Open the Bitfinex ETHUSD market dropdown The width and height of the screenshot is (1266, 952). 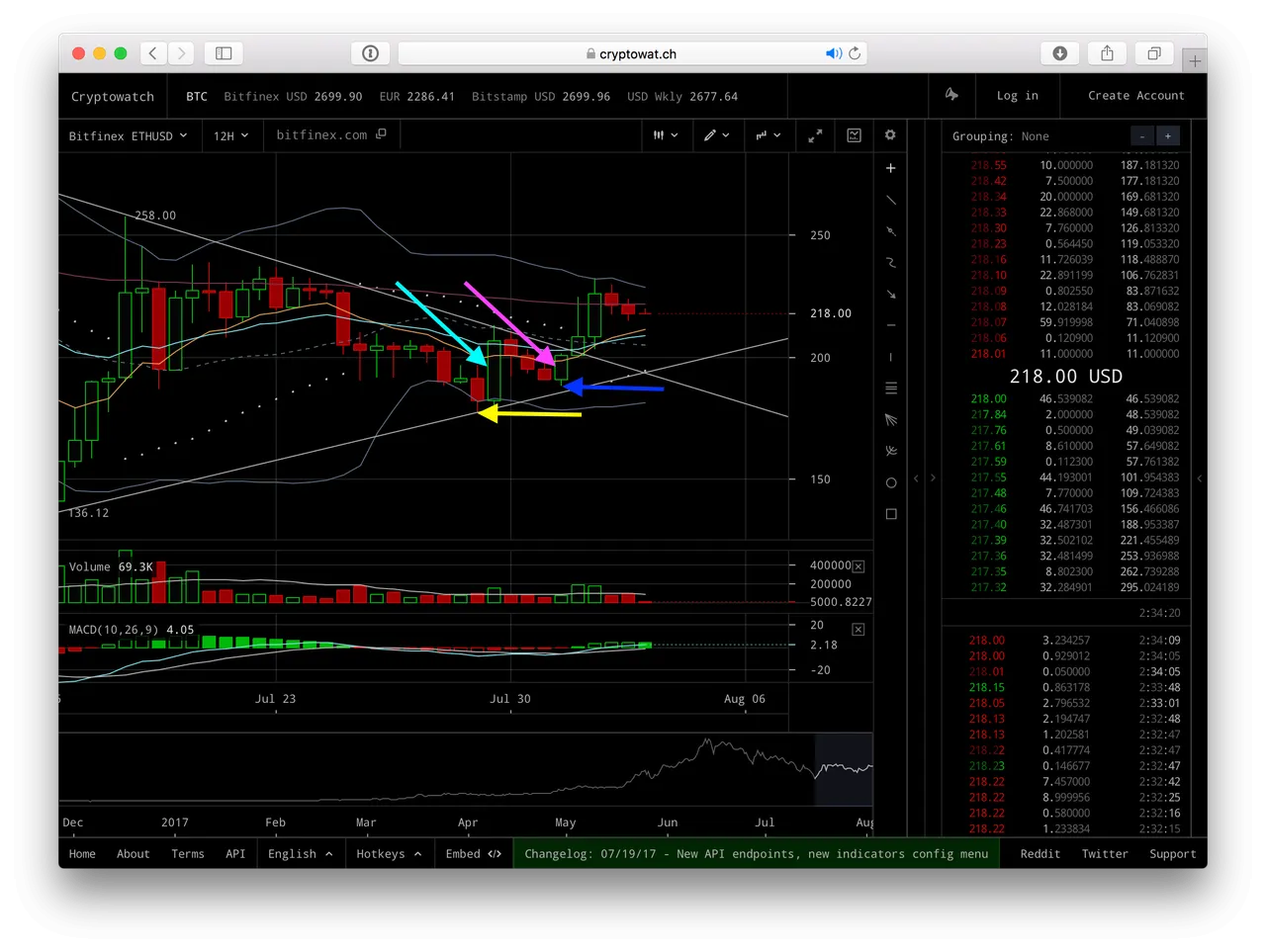pyautogui.click(x=128, y=135)
